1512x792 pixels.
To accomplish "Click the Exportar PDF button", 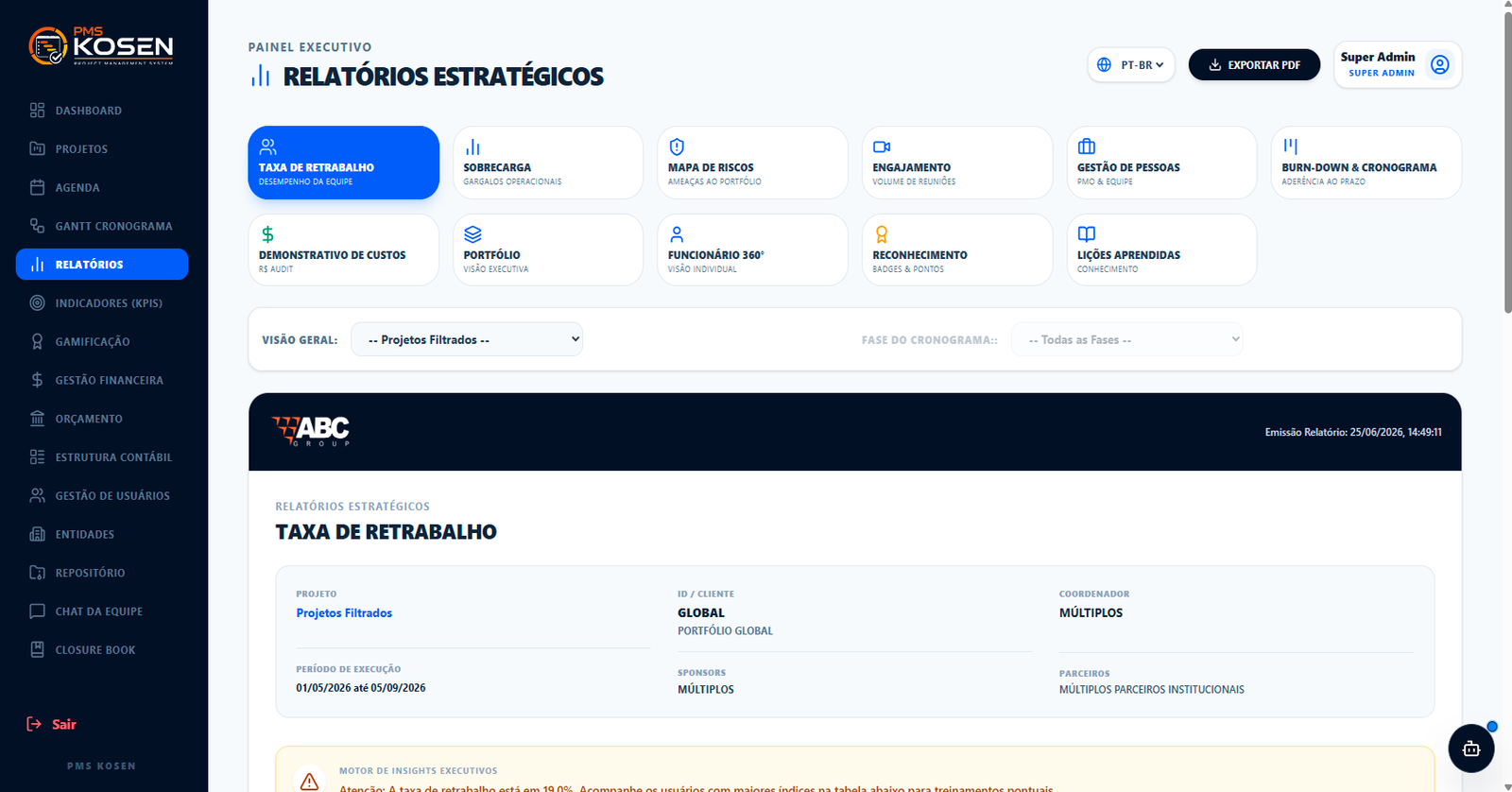I will [1254, 65].
